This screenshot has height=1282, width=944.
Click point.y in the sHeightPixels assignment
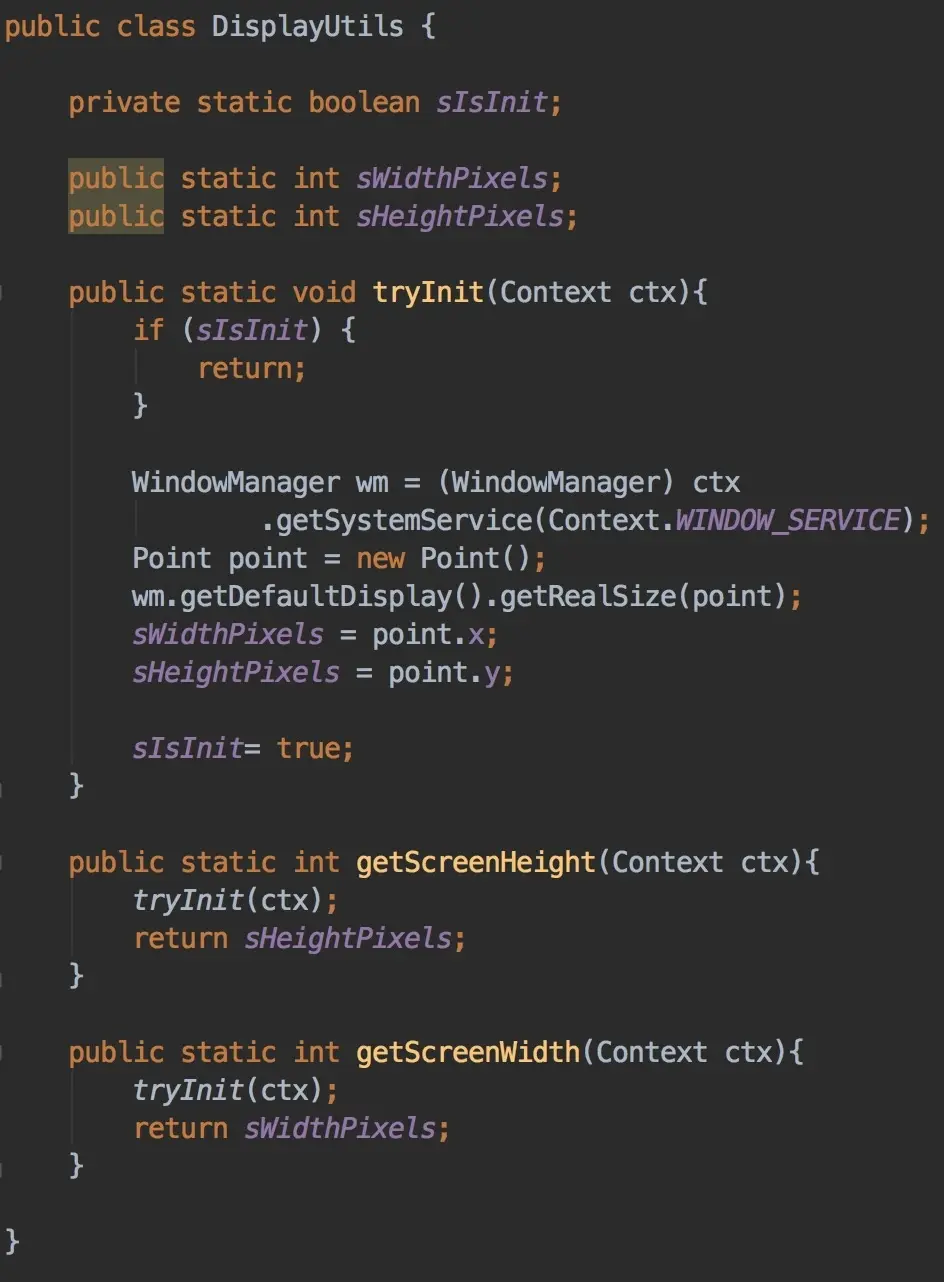click(444, 672)
